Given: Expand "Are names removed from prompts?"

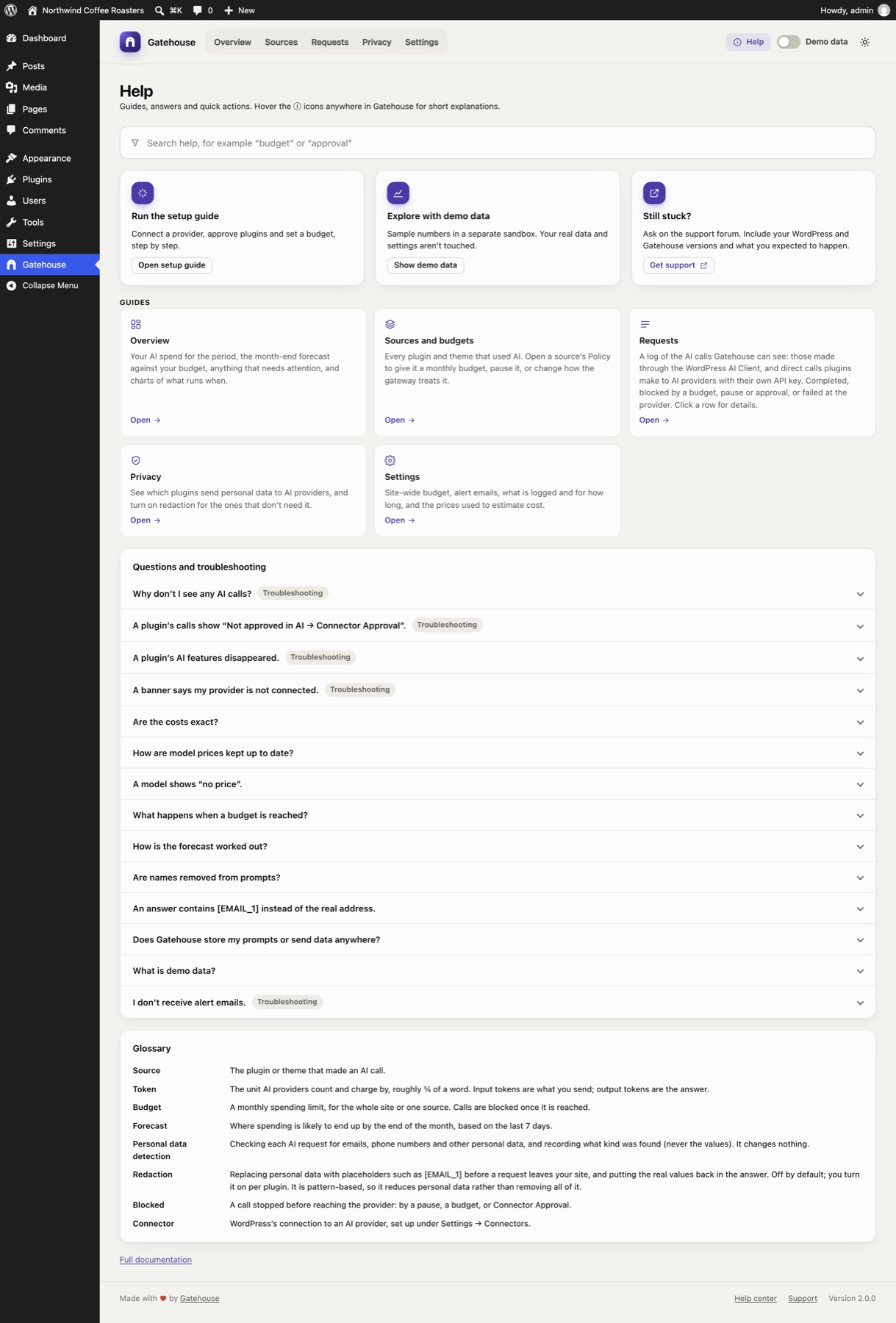Looking at the screenshot, I should pos(498,878).
